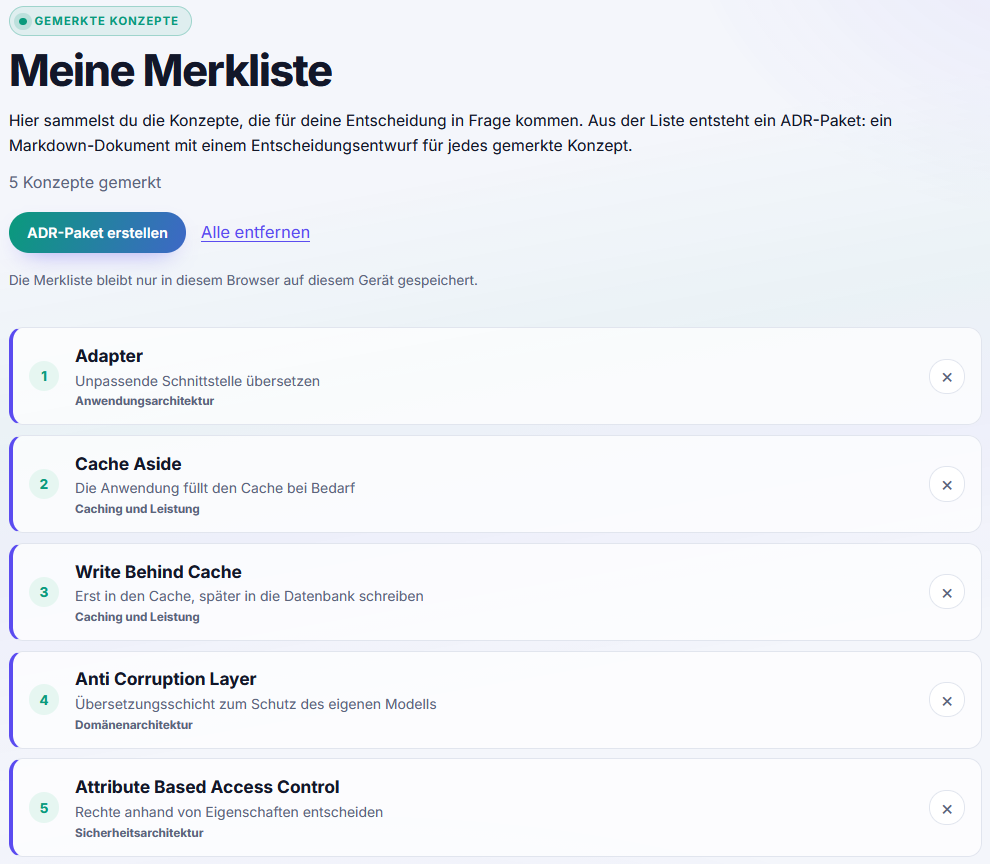
Task: Remove Adapter from the Merkliste
Action: (x=946, y=377)
